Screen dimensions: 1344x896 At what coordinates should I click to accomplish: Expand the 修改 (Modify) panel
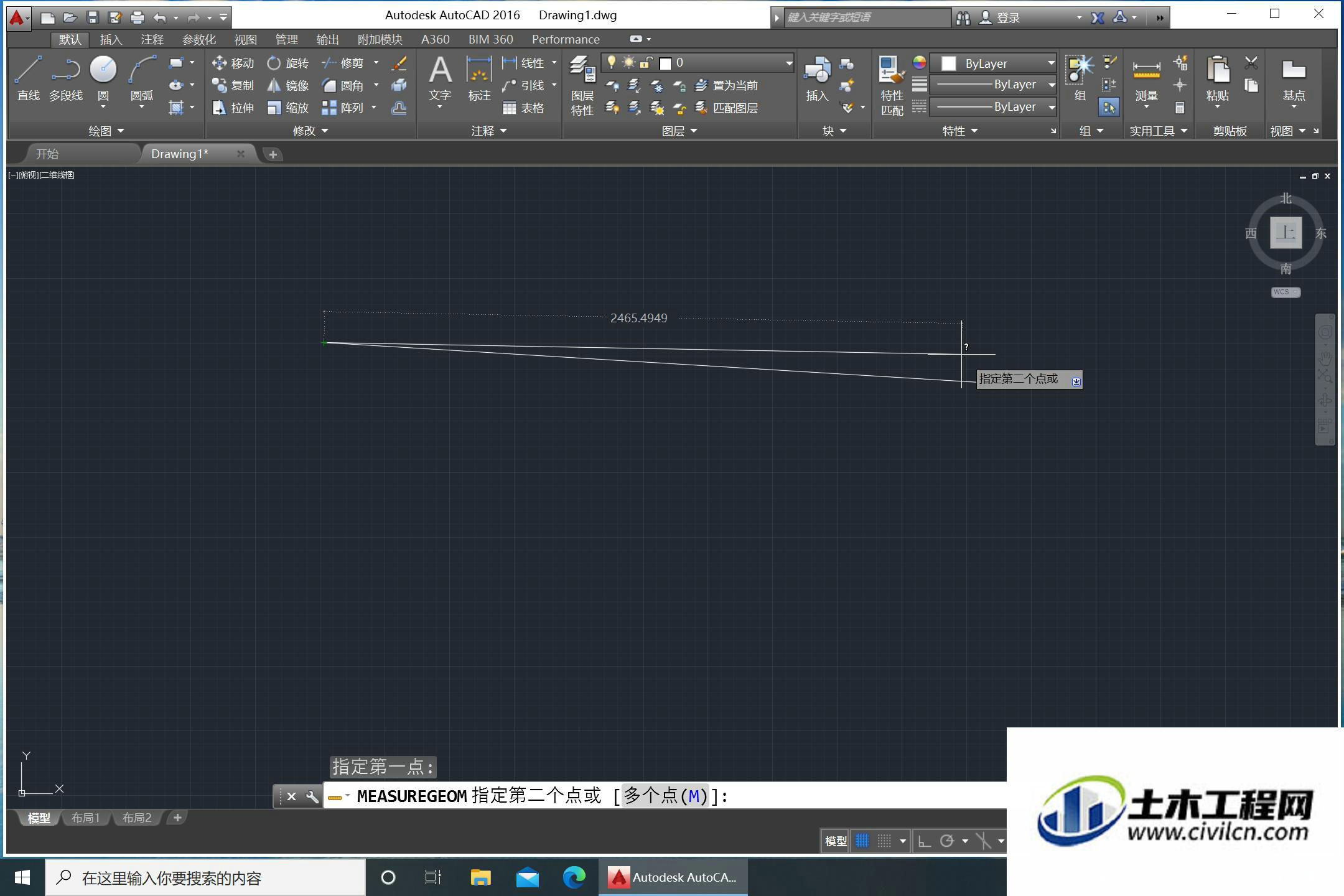pyautogui.click(x=310, y=131)
